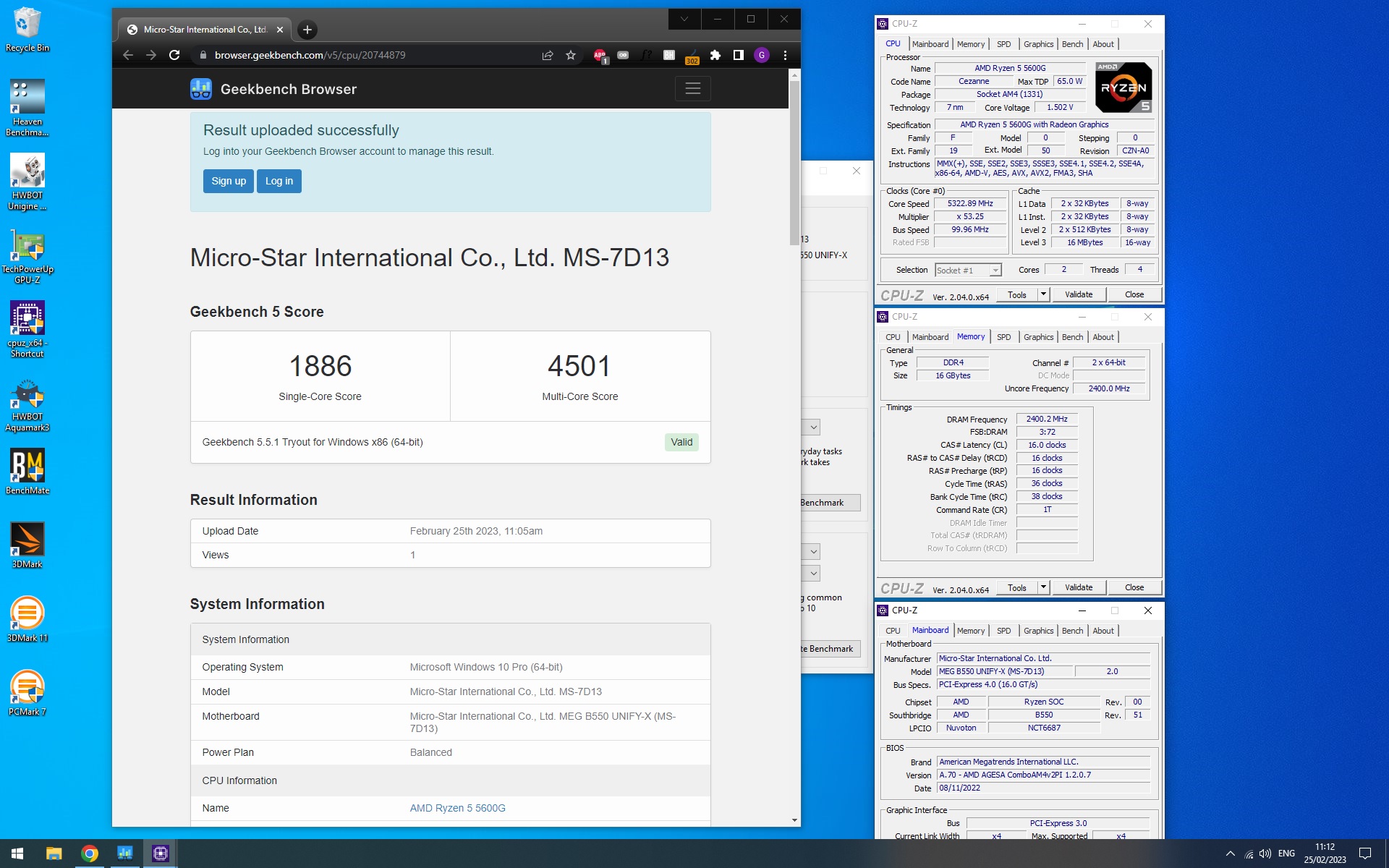This screenshot has height=868, width=1389.
Task: Open the taskbar clock showing 11:12
Action: (x=1325, y=854)
